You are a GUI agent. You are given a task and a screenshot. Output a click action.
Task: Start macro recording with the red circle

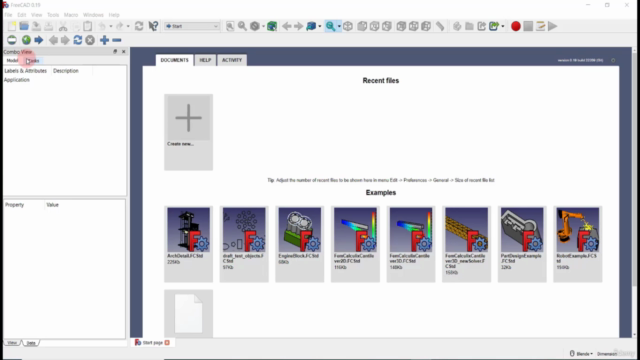(516, 26)
